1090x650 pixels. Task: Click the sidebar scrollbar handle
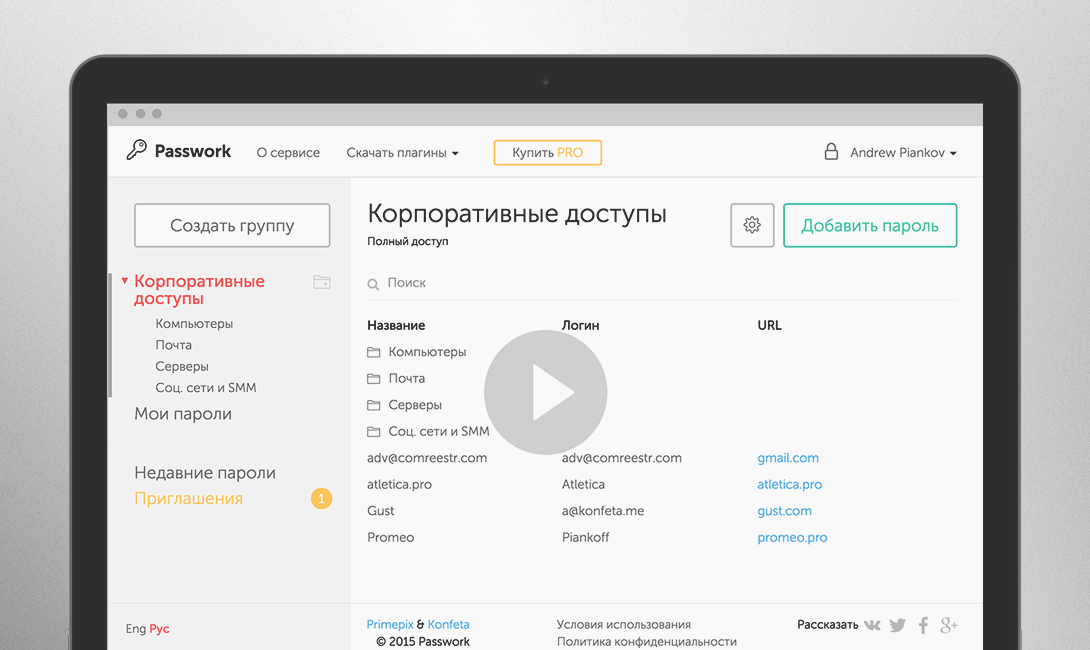pyautogui.click(x=110, y=336)
